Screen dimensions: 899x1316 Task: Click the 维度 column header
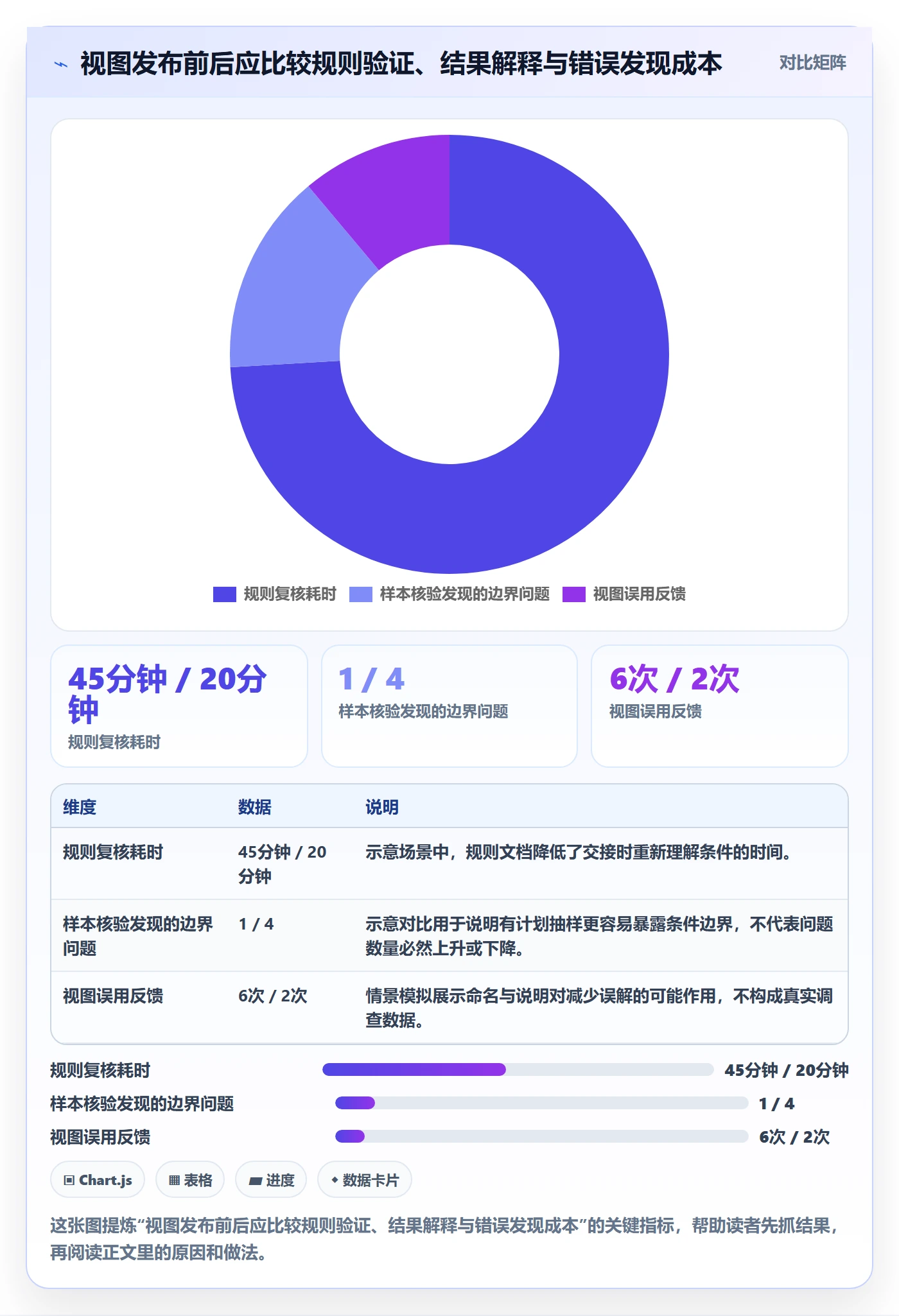80,807
